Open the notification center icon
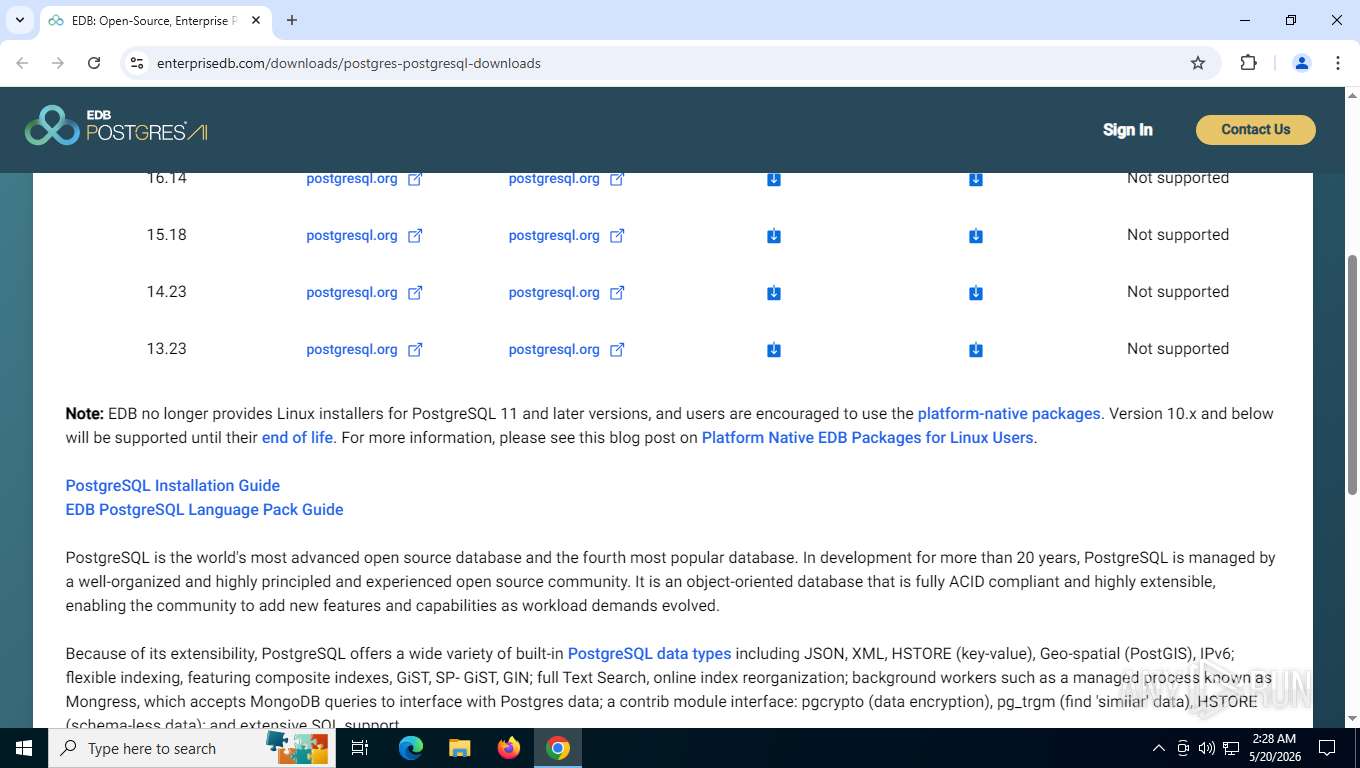Viewport: 1360px width, 768px height. (1327, 748)
